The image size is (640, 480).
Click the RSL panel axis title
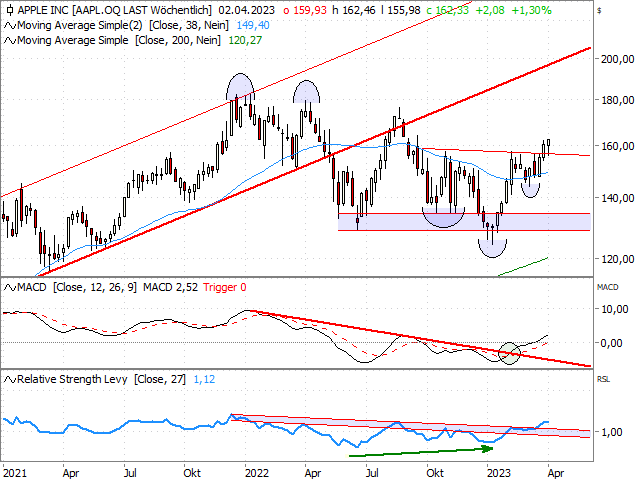pos(603,379)
